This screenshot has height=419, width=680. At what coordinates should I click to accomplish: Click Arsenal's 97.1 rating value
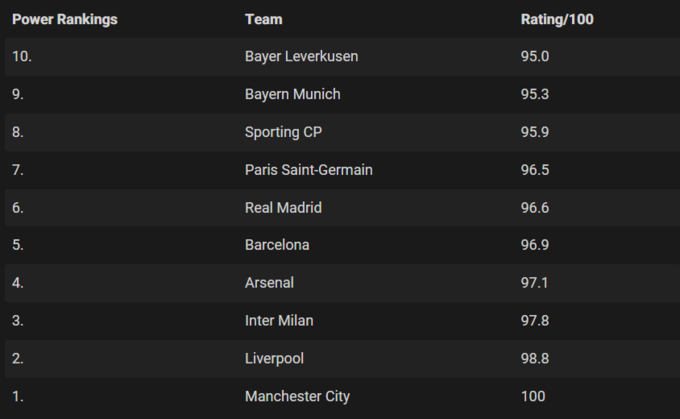click(535, 283)
